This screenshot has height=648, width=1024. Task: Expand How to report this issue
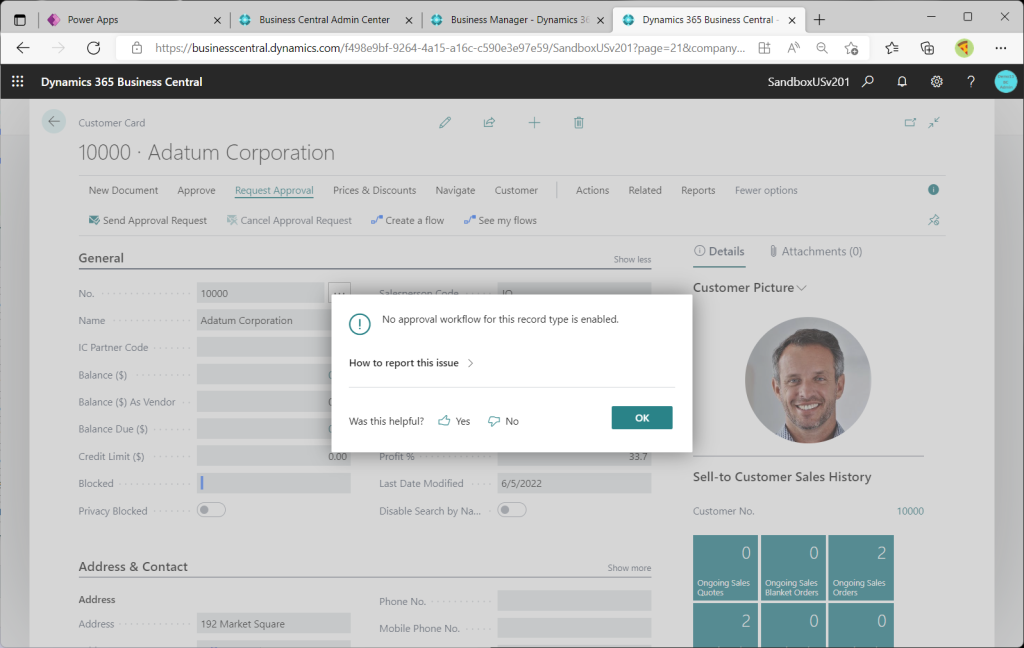(x=411, y=363)
